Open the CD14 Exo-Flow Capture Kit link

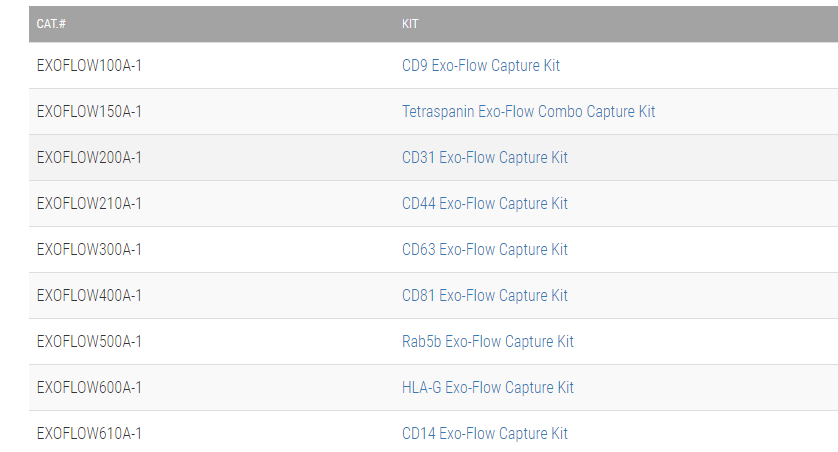click(484, 433)
